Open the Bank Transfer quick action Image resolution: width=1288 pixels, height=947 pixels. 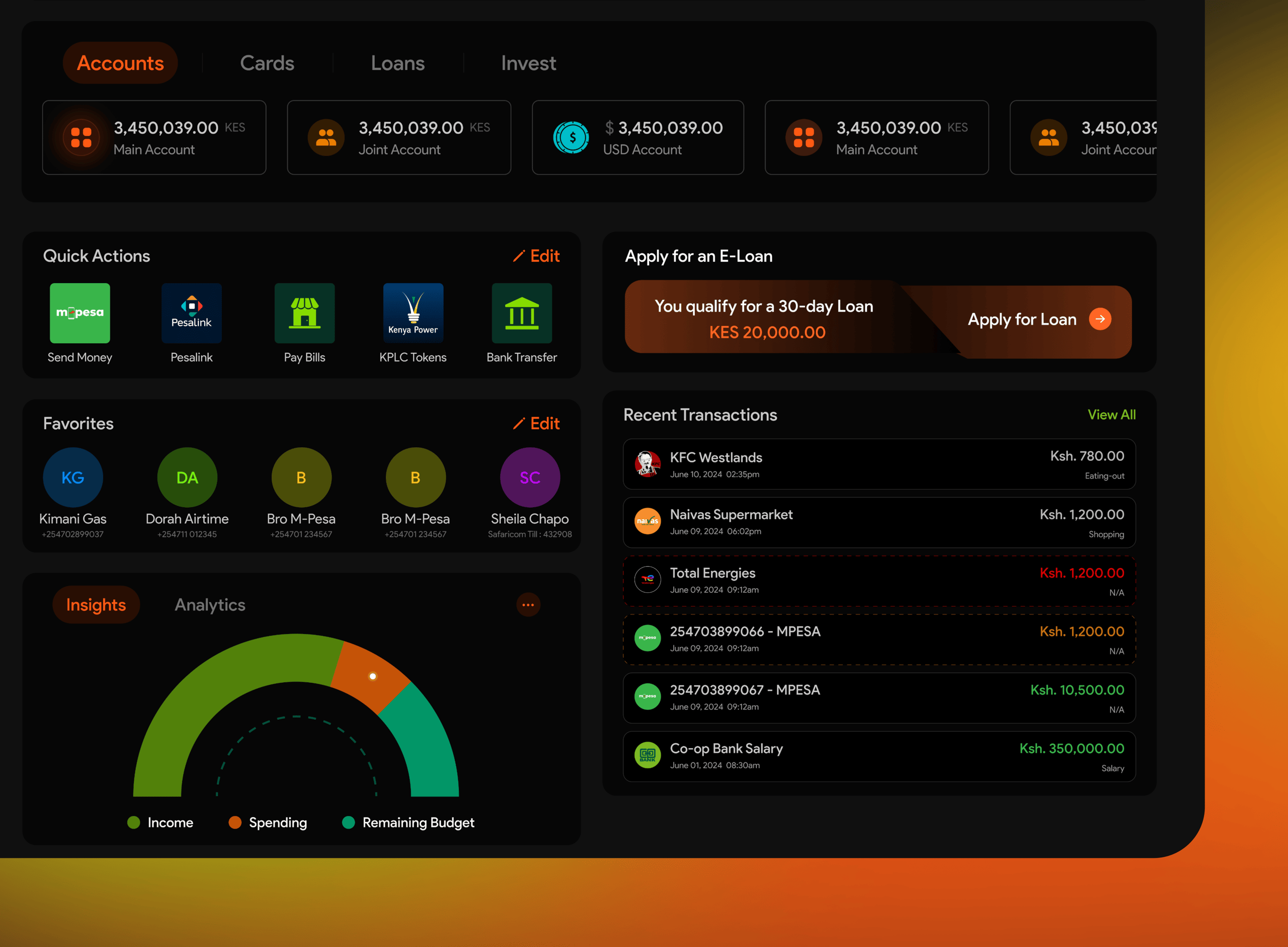[x=522, y=313]
